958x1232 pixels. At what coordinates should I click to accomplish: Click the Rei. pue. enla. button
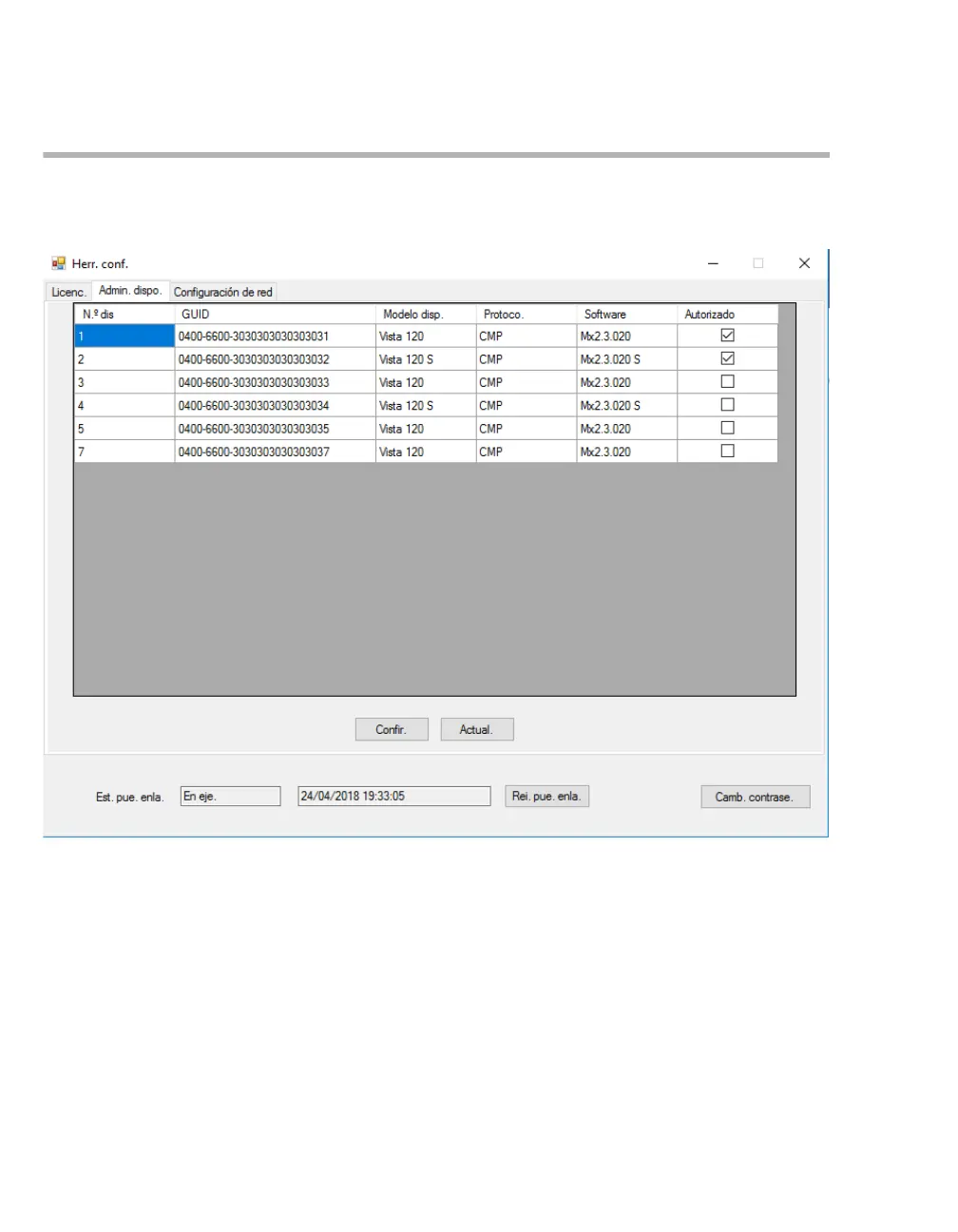tap(546, 796)
